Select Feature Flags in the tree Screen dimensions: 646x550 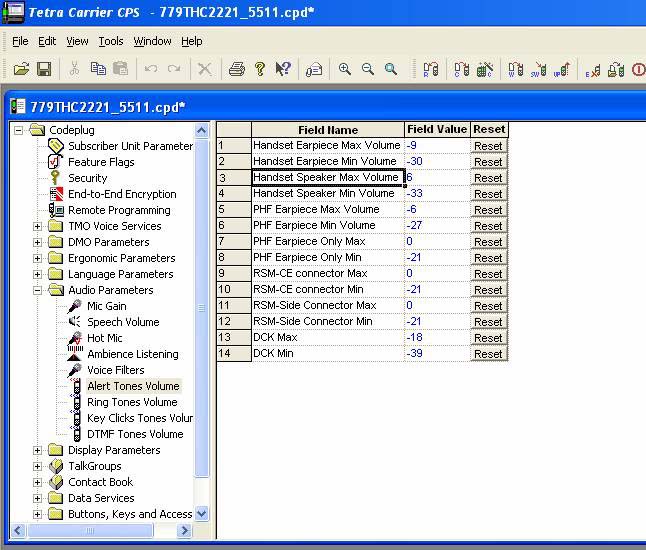tap(101, 162)
